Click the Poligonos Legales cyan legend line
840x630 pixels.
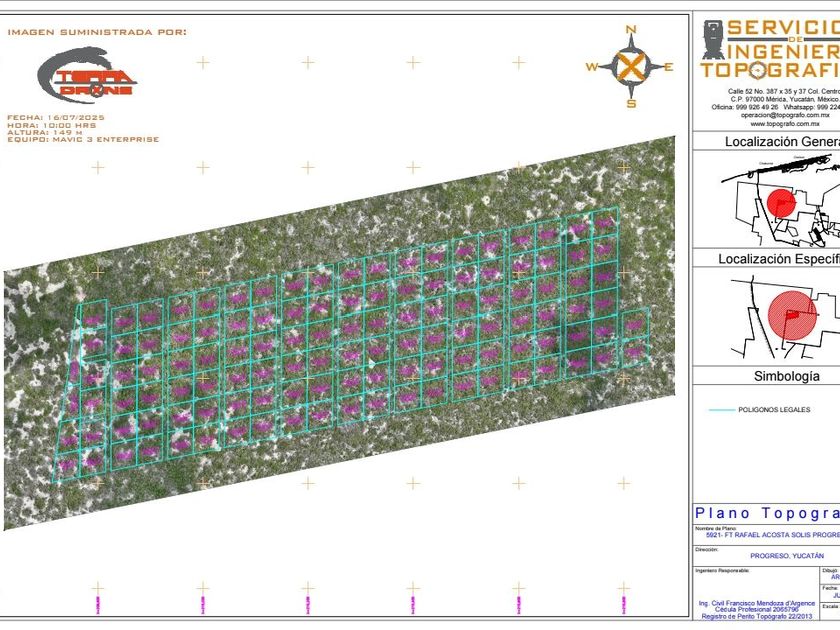coord(721,410)
